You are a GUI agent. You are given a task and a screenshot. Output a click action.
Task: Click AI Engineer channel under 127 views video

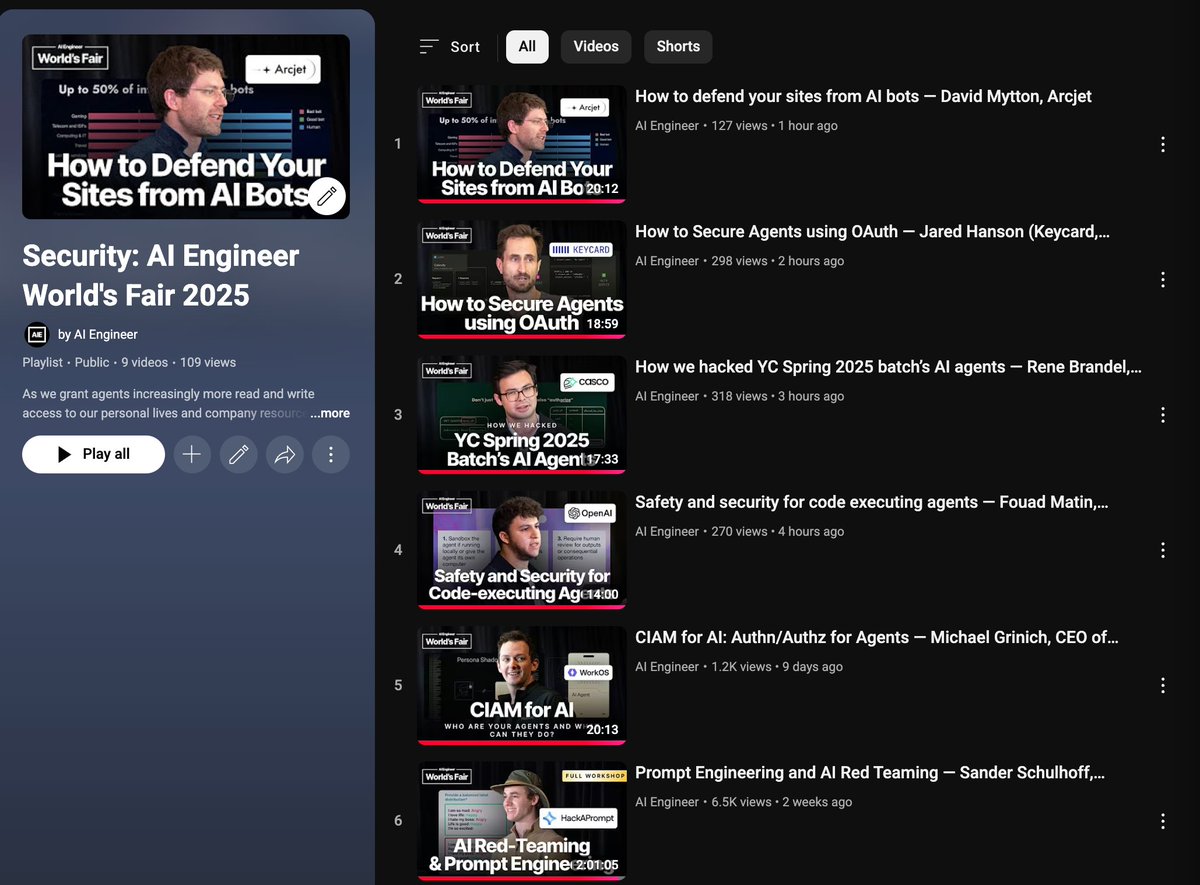tap(667, 126)
